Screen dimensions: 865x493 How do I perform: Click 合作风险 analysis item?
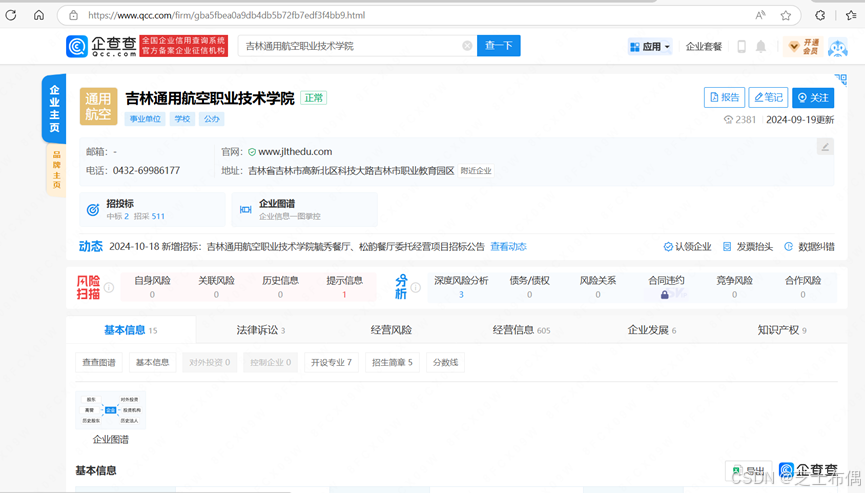click(803, 287)
